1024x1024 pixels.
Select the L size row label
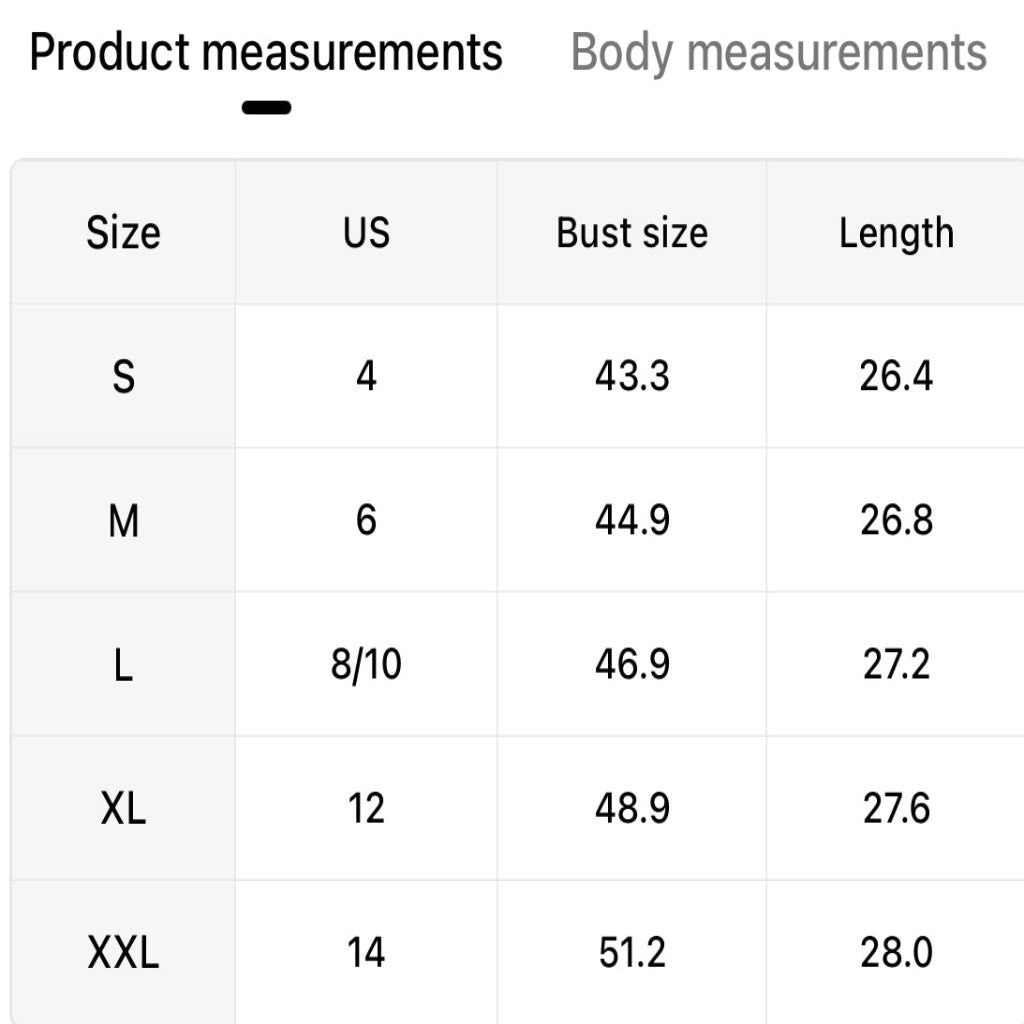pyautogui.click(x=123, y=665)
